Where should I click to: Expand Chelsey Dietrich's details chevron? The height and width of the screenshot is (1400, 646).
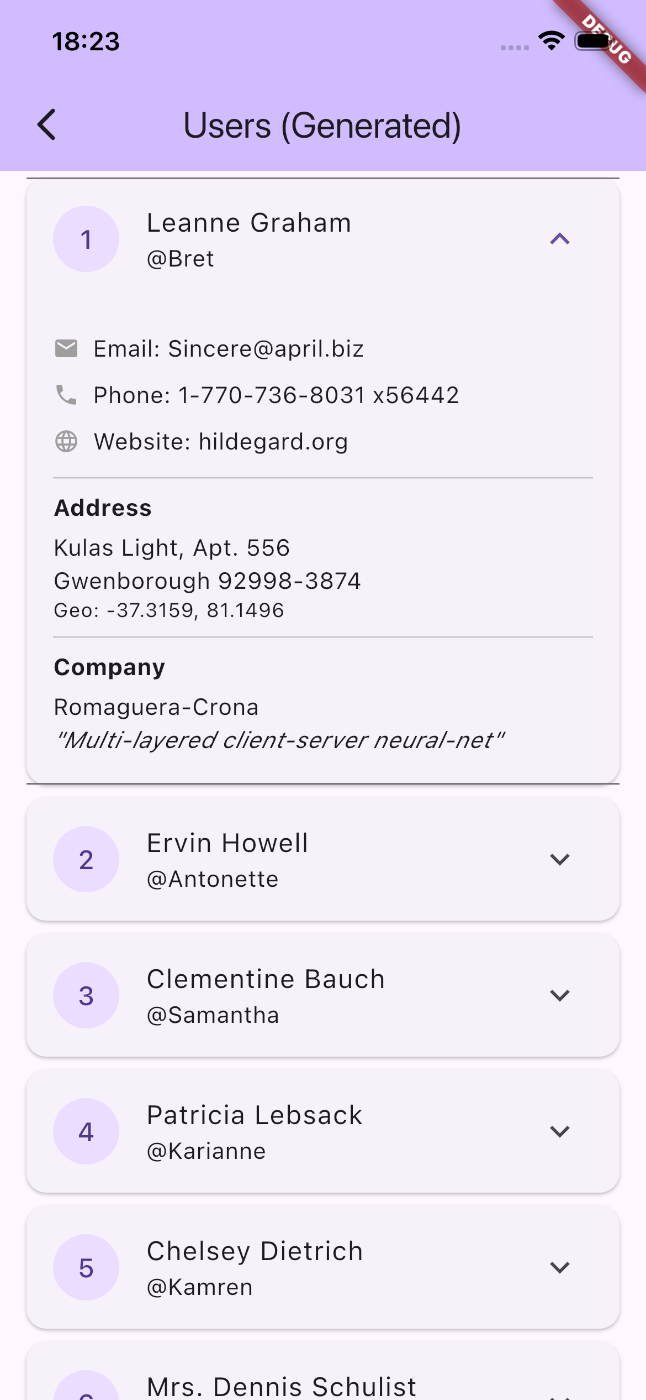click(x=560, y=1267)
